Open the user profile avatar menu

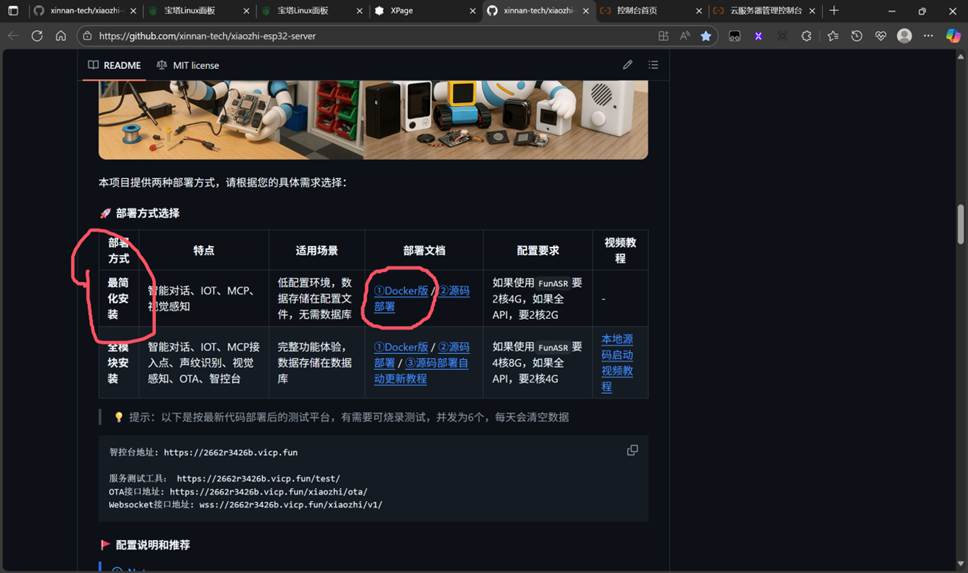coord(904,35)
